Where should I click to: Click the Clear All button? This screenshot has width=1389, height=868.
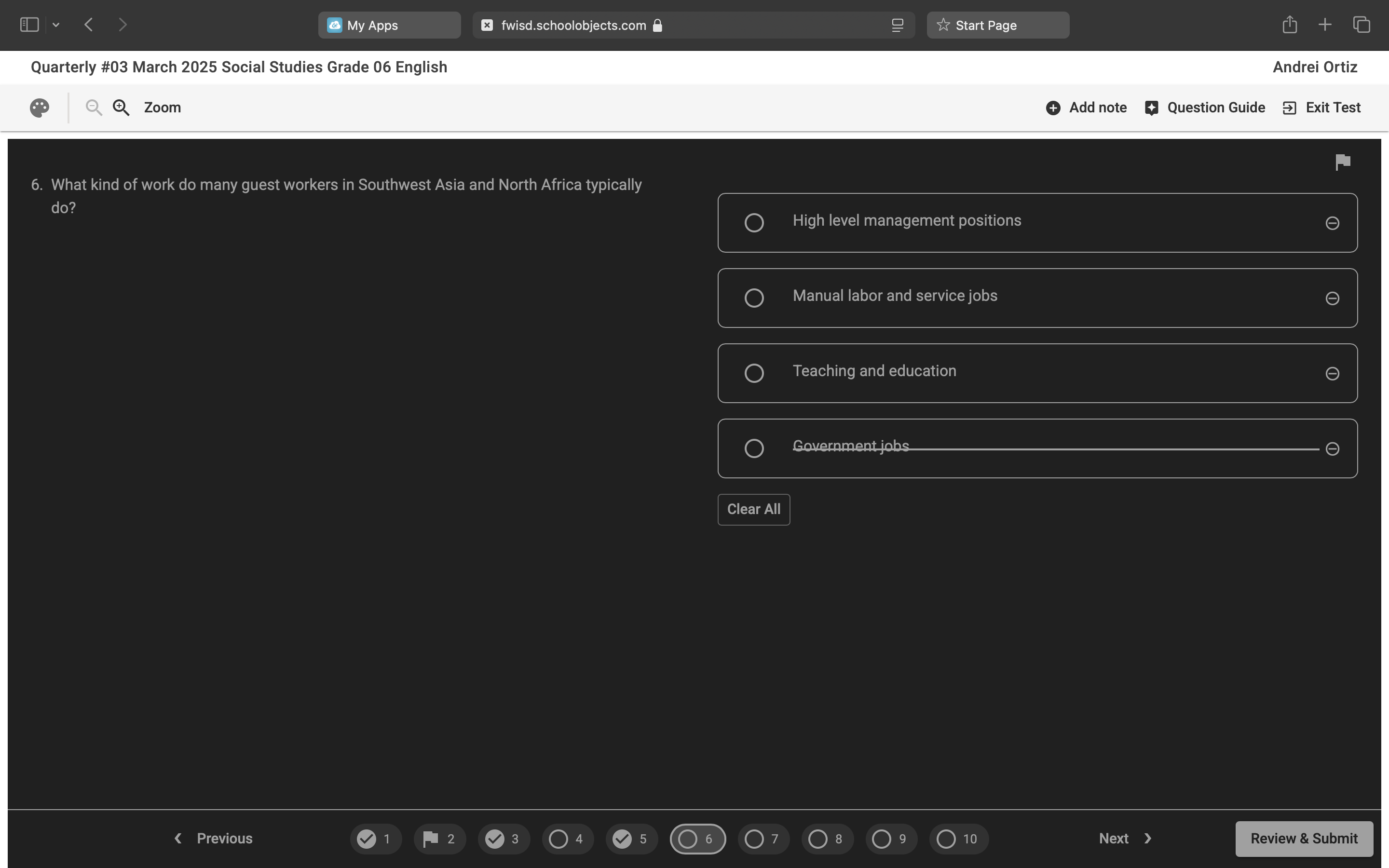coord(753,509)
